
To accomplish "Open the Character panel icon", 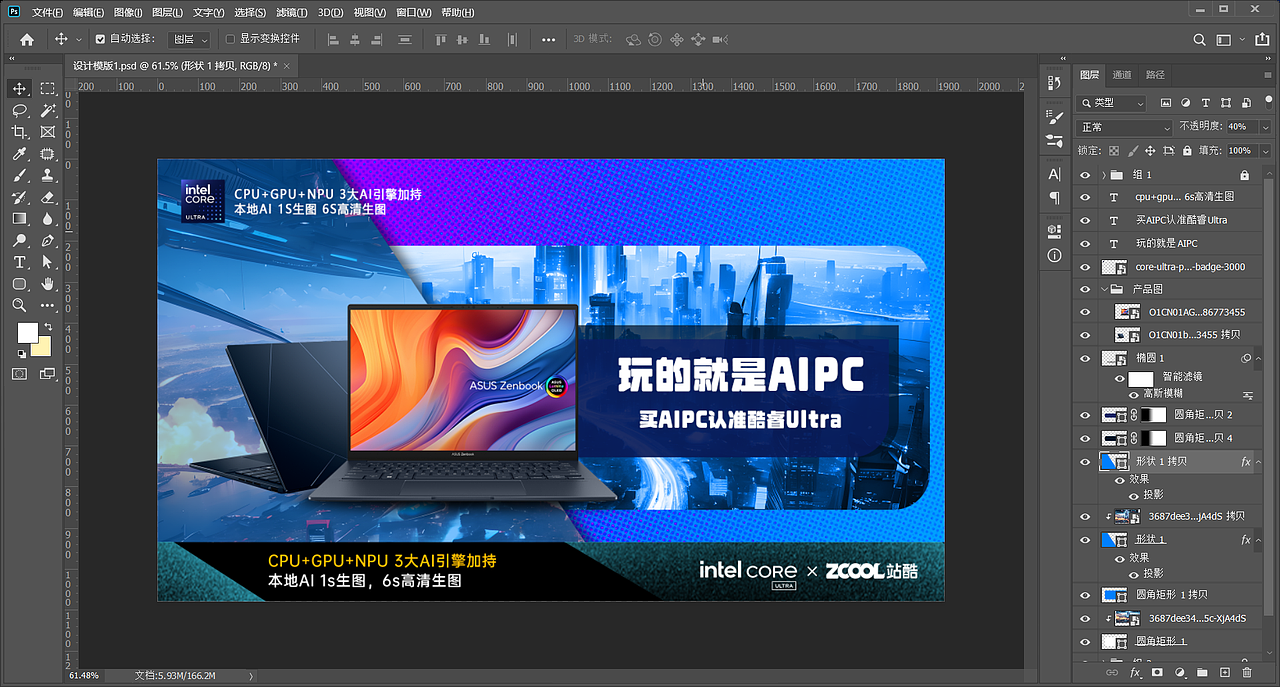I will (x=1054, y=174).
